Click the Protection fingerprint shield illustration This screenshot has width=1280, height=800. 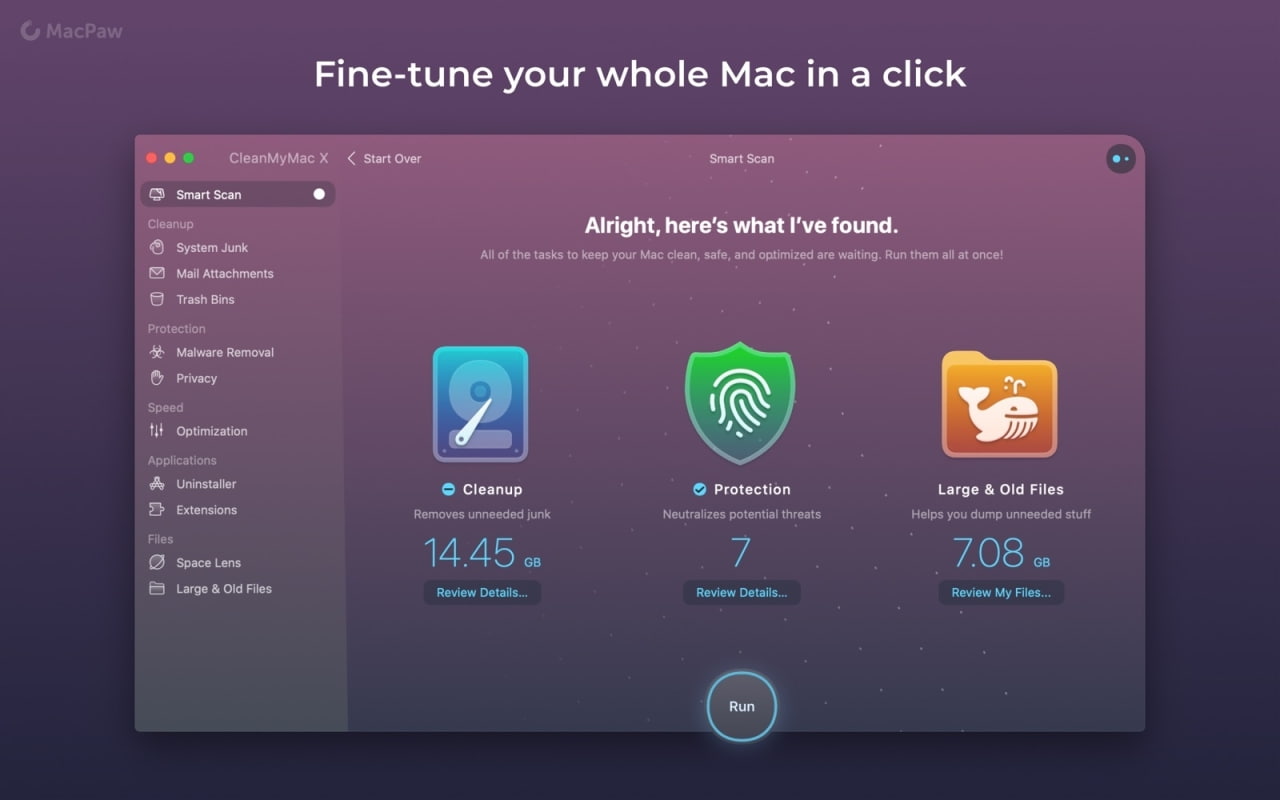point(740,402)
